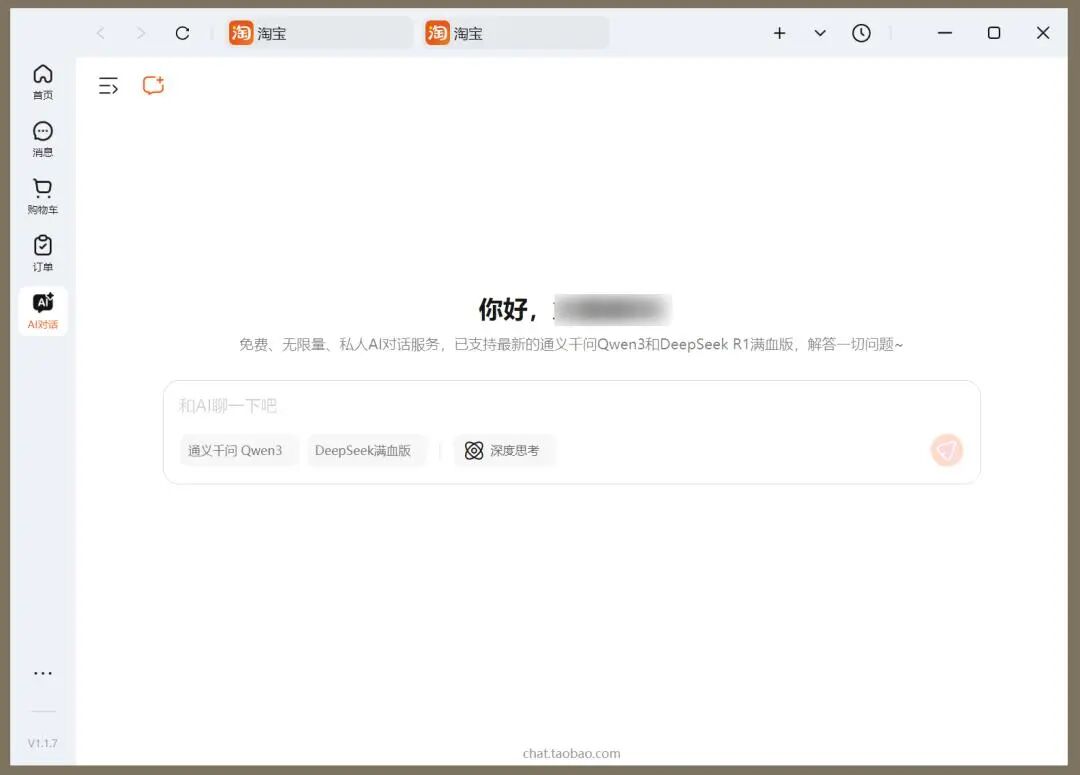
Task: Visit the chat.taobao.com link
Action: click(570, 753)
